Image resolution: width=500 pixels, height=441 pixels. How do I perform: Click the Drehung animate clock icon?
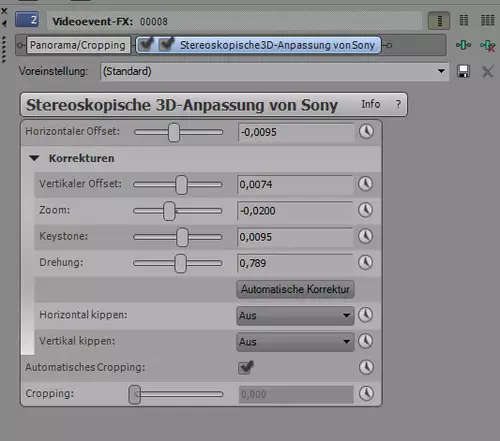pos(365,262)
